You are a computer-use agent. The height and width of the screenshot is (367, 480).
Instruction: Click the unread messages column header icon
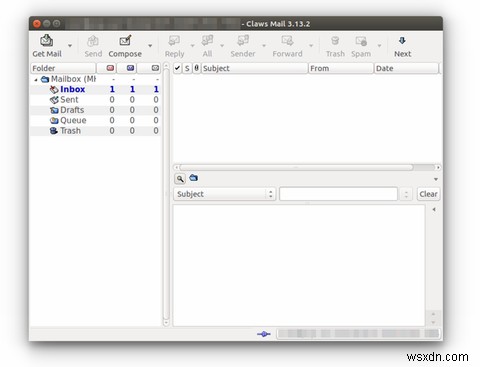pos(130,68)
